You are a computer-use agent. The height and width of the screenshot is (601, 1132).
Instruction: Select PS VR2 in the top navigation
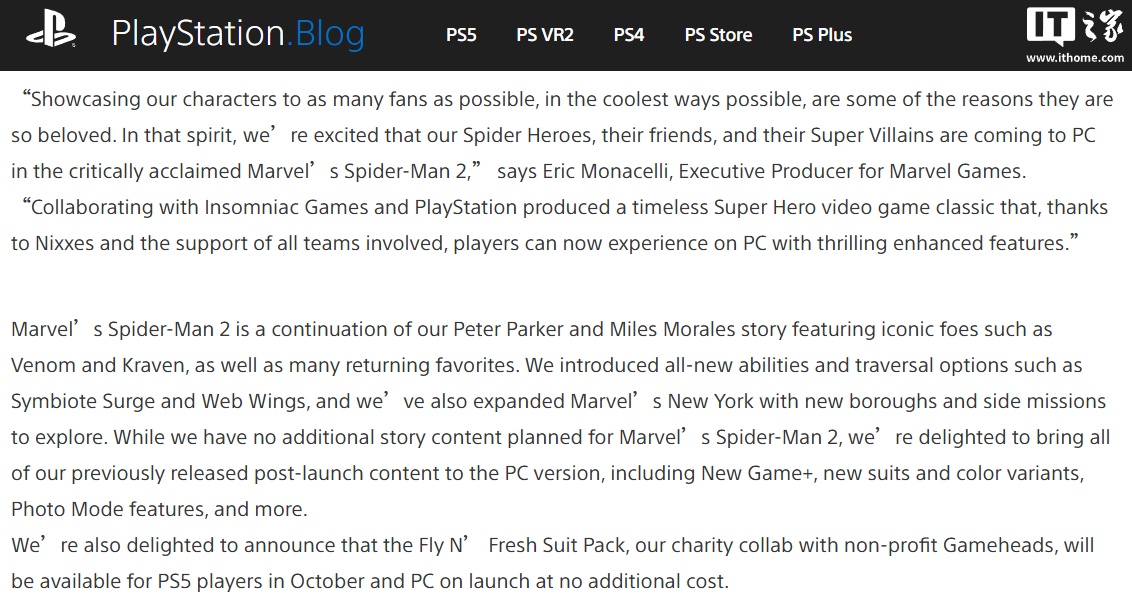545,35
